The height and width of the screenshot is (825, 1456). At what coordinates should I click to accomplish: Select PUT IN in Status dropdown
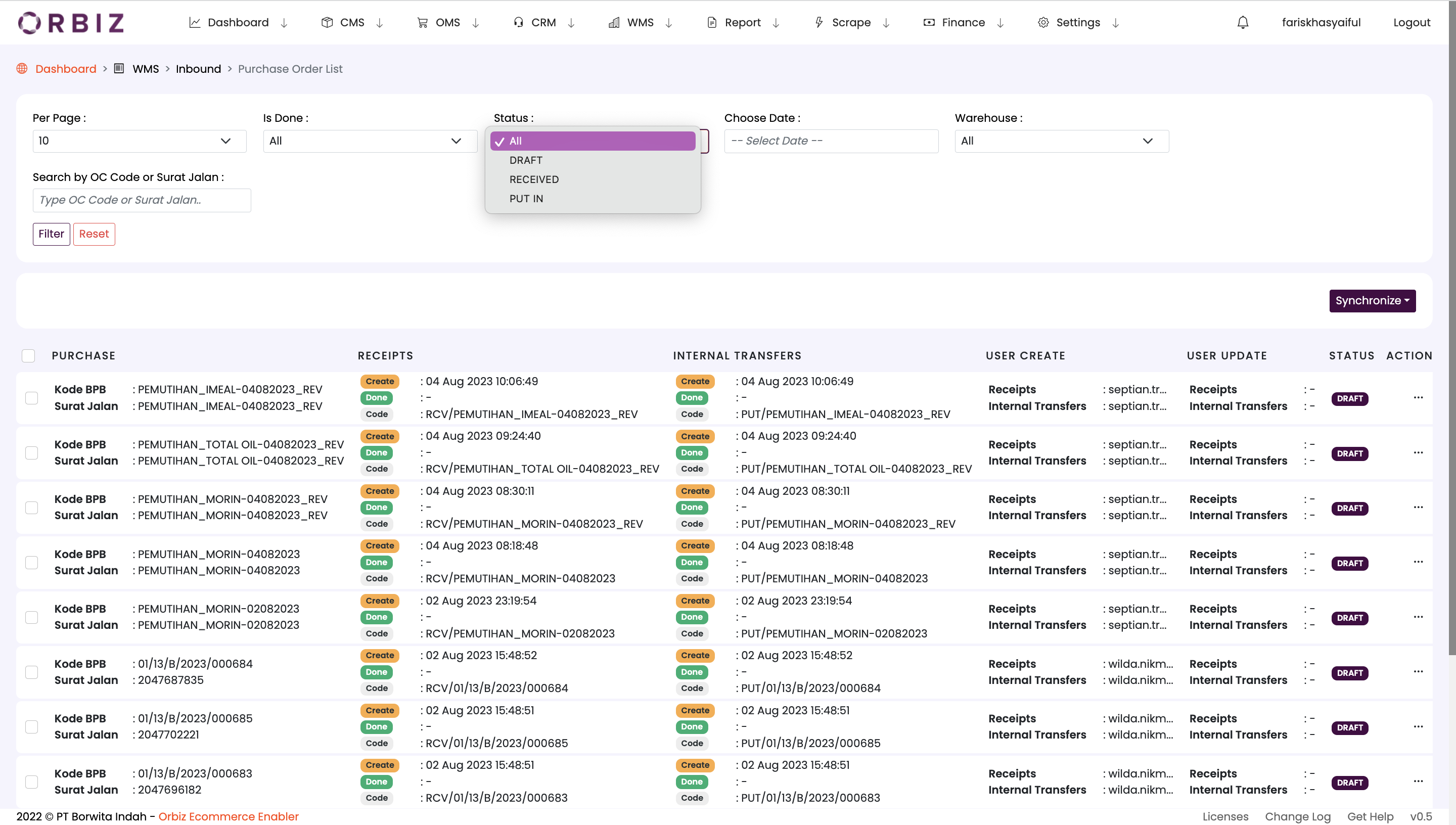click(x=593, y=199)
